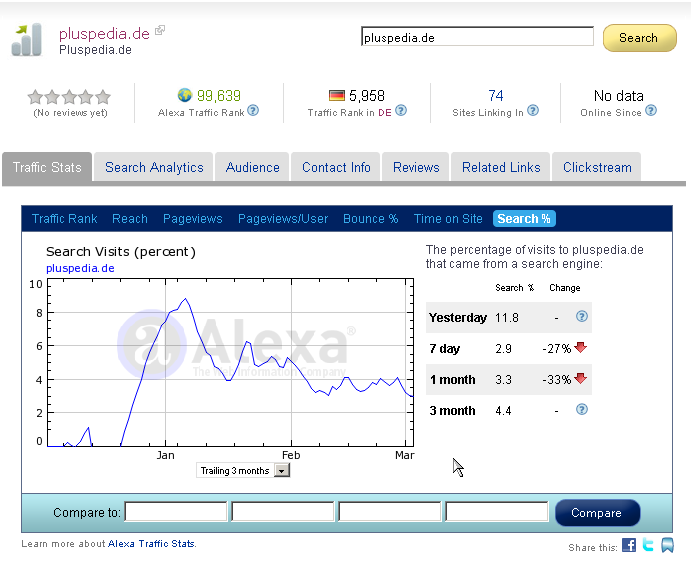Click help icon next to Traffic Rank in DE
Viewport: 691px width, 564px height.
tap(401, 110)
